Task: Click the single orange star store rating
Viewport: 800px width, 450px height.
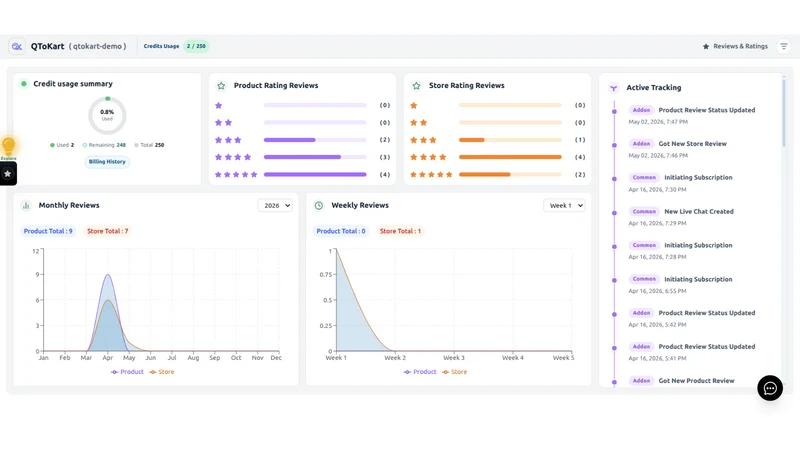Action: [x=414, y=106]
